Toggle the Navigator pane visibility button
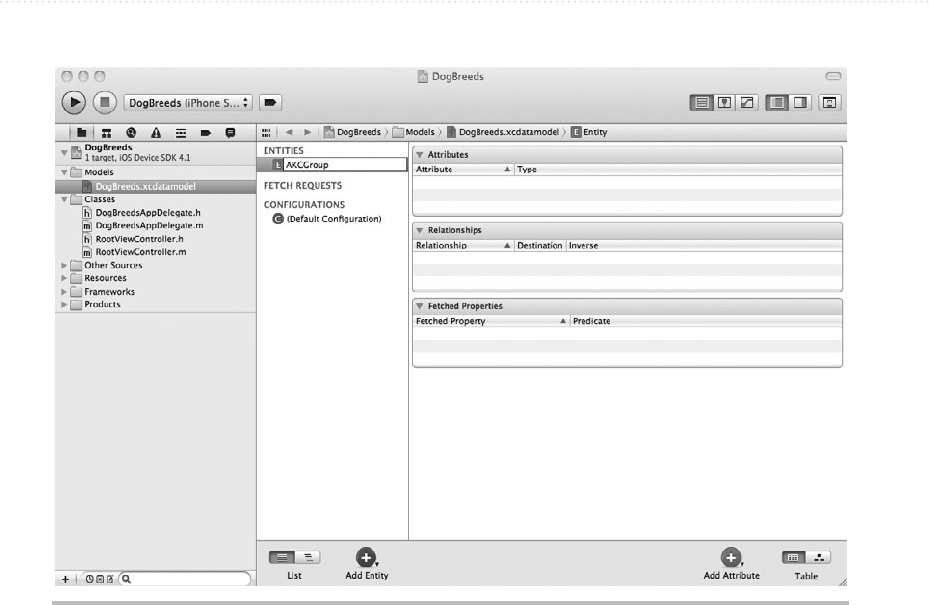This screenshot has width=929, height=605. 777,103
